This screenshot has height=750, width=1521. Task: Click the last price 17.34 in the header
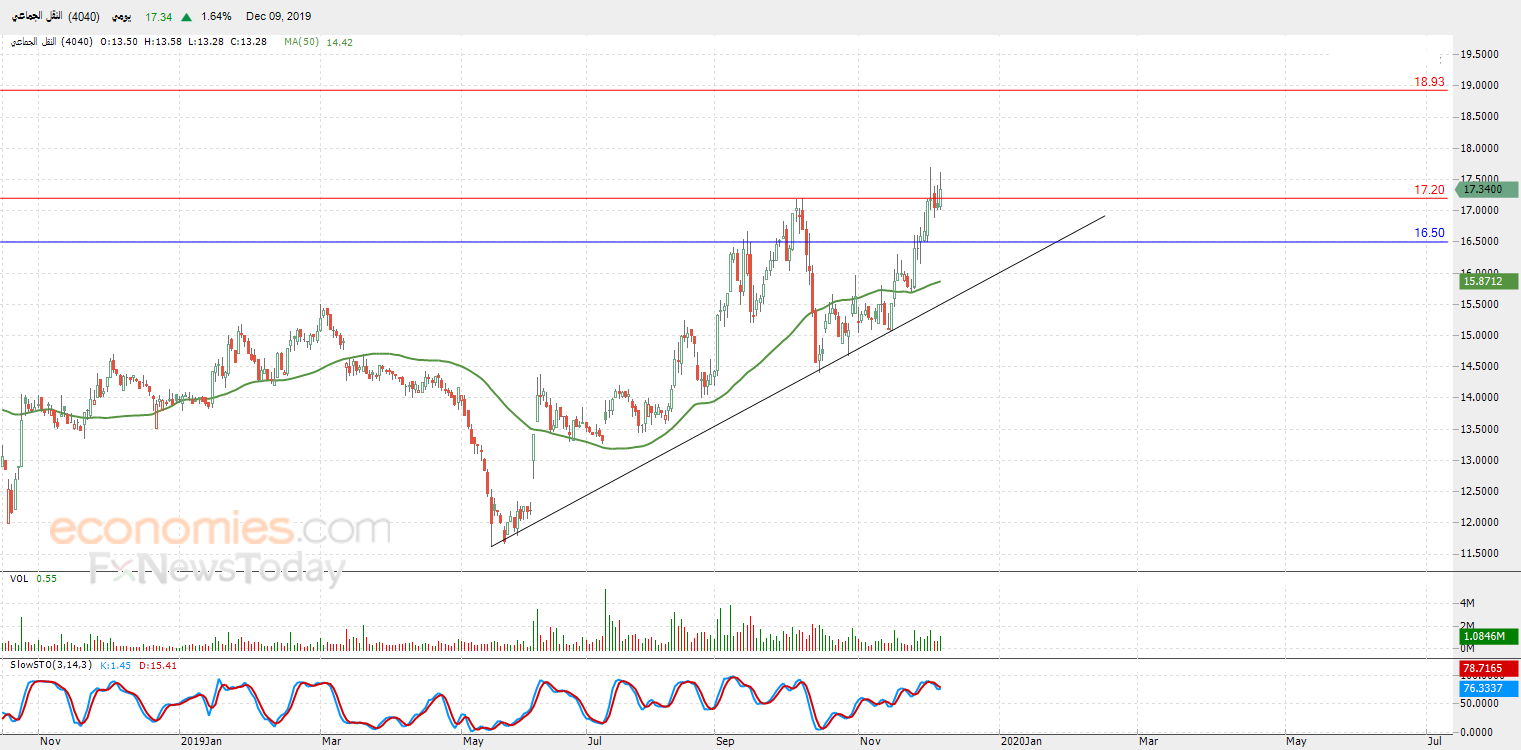(158, 17)
